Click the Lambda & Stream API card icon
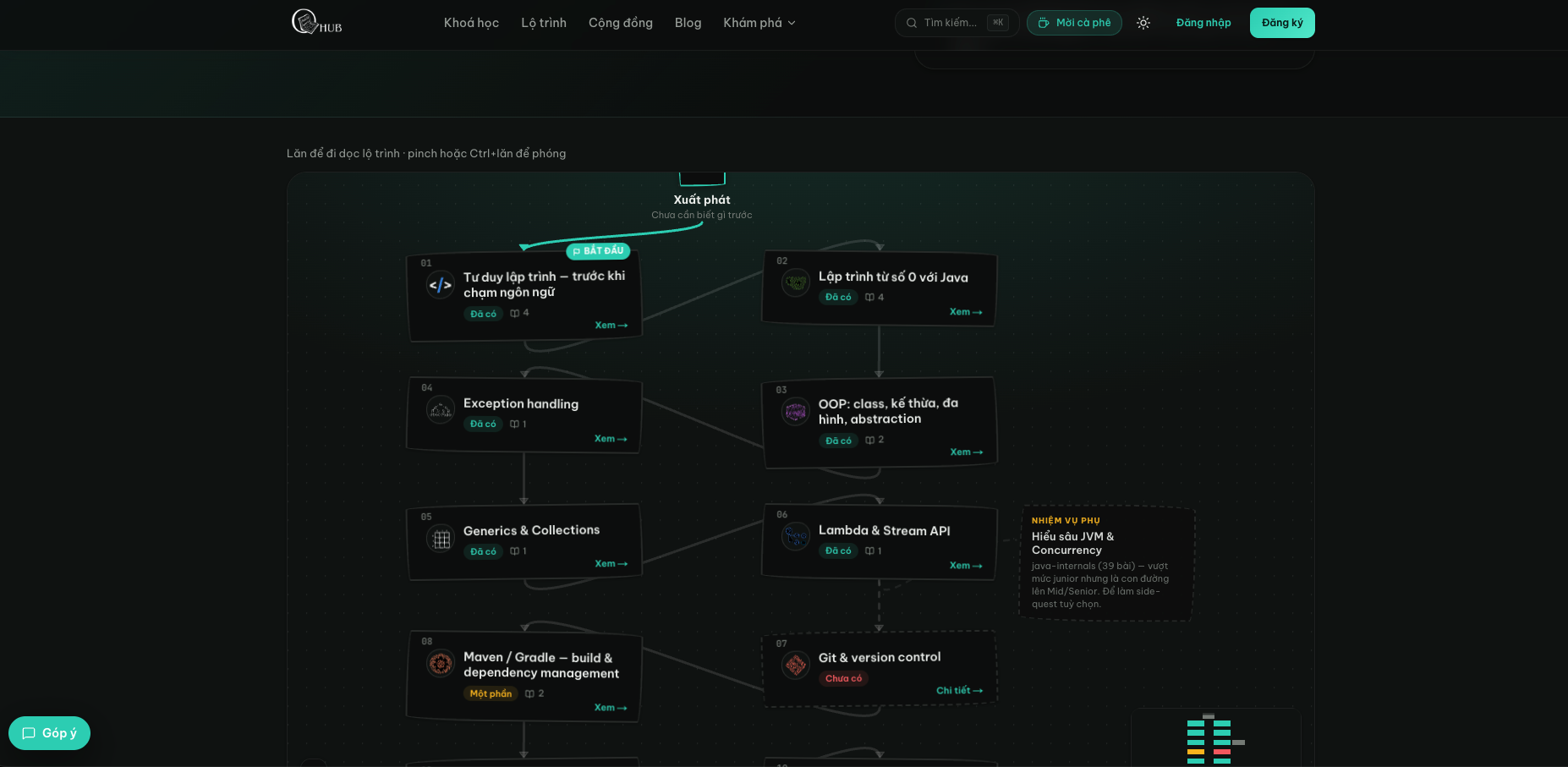The width and height of the screenshot is (1568, 767). [x=796, y=536]
